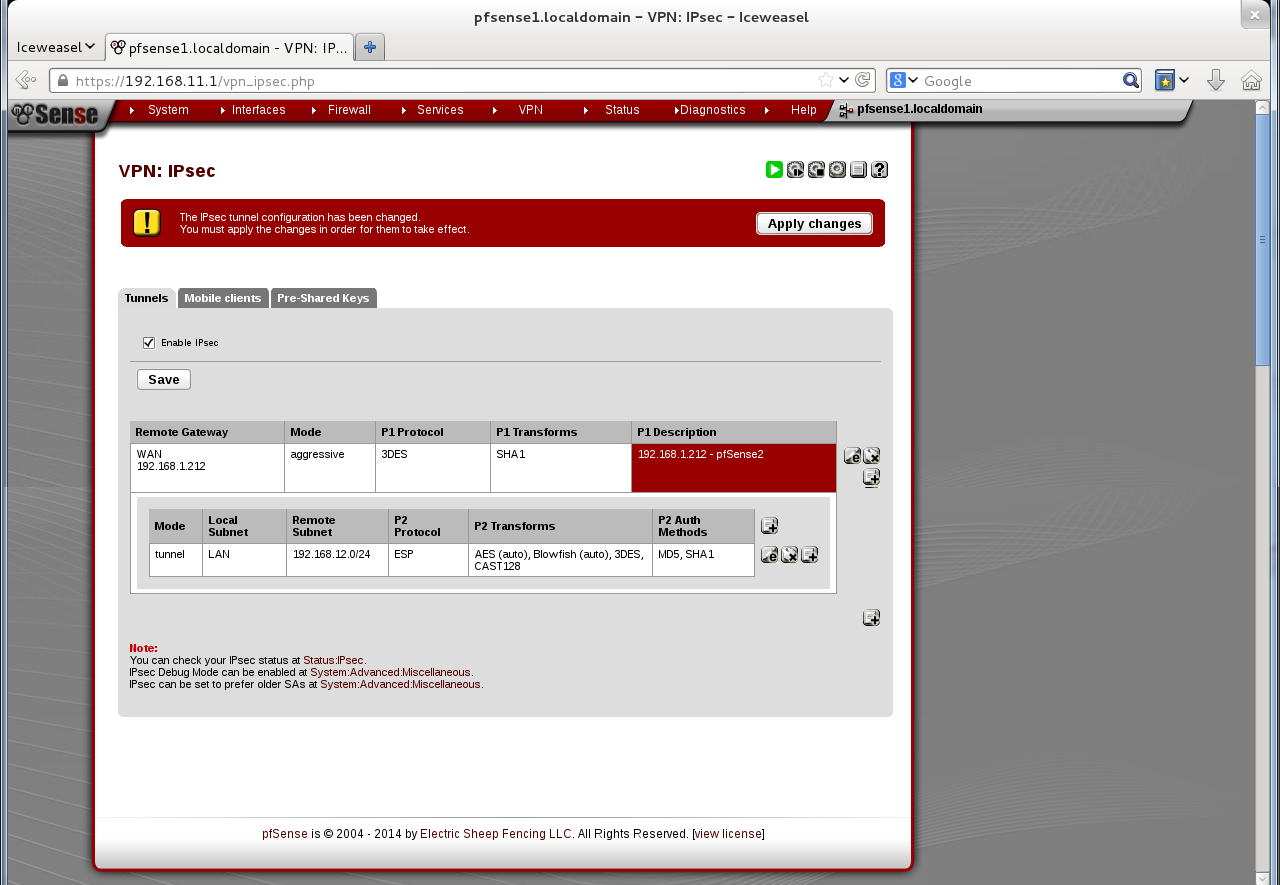Image resolution: width=1280 pixels, height=885 pixels.
Task: Click the restart IPsec service gear icon
Action: click(x=795, y=170)
